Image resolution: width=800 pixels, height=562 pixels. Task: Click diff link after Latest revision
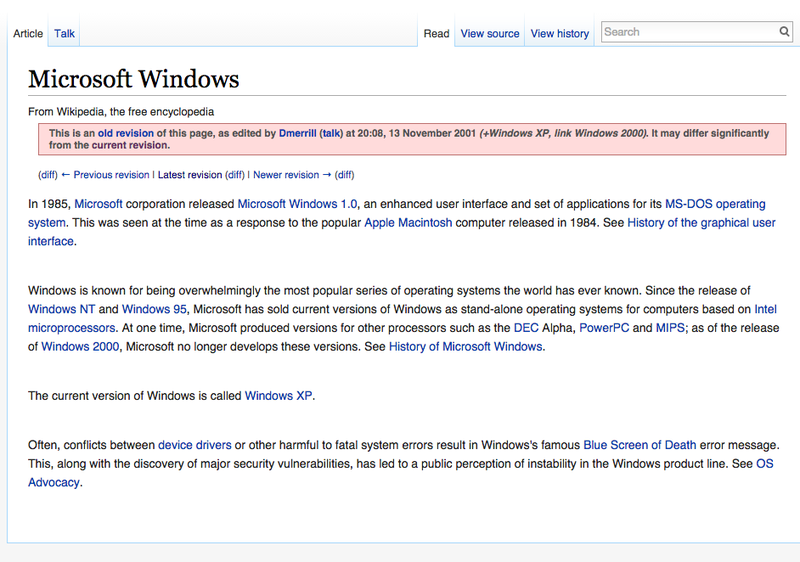tap(235, 175)
